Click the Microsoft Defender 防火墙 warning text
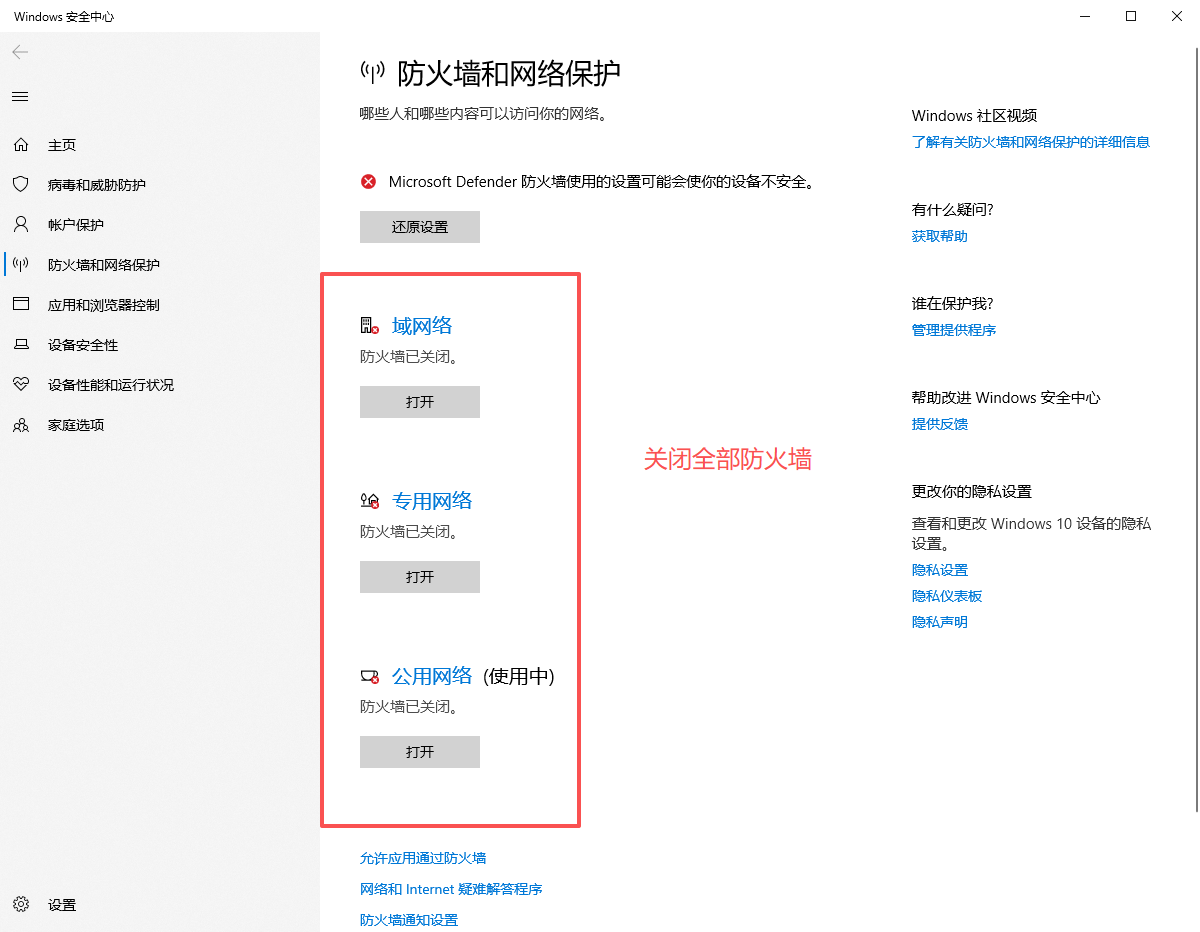 coord(602,182)
